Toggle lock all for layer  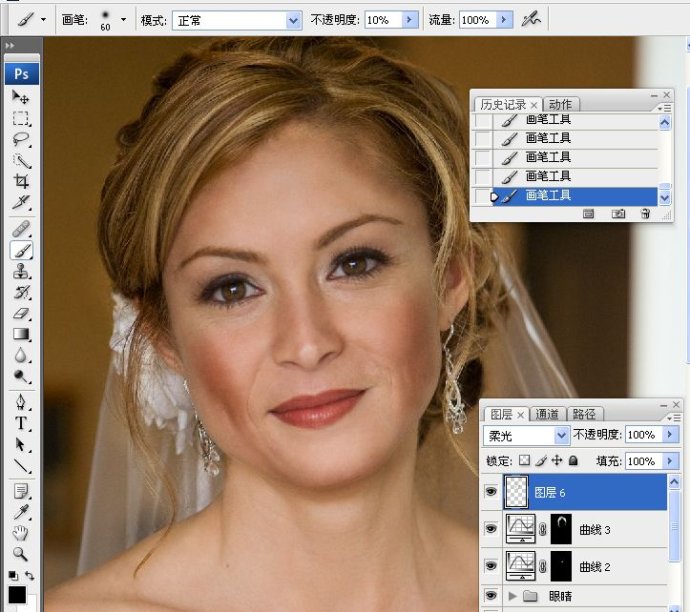(x=573, y=461)
